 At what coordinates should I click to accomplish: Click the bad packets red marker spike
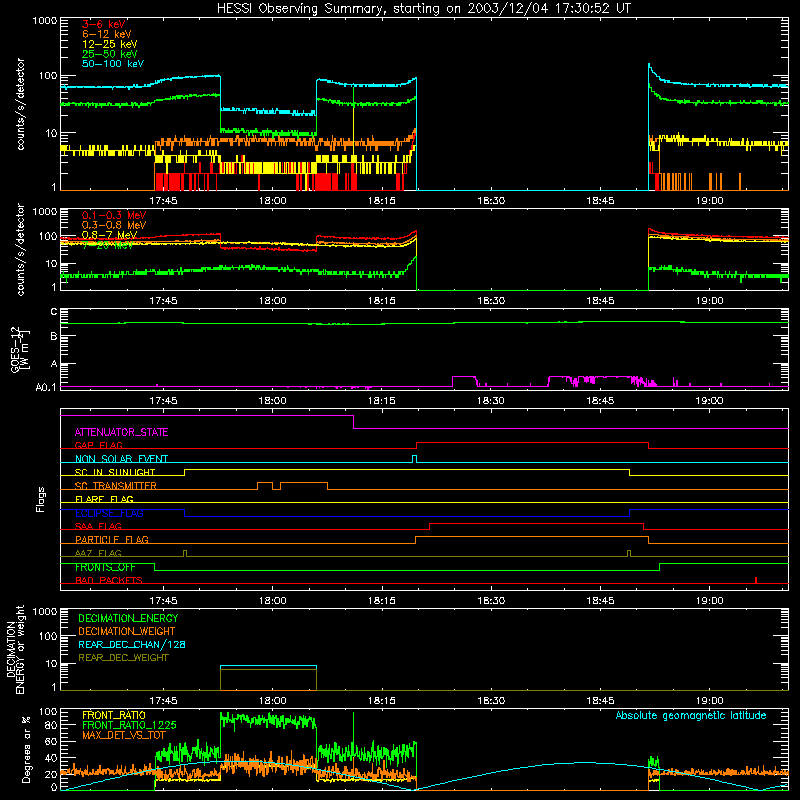click(x=756, y=580)
